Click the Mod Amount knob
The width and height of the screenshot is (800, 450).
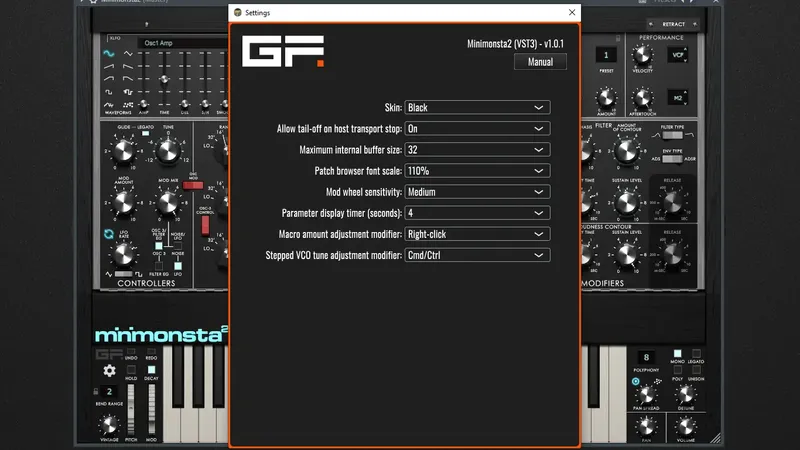(123, 203)
